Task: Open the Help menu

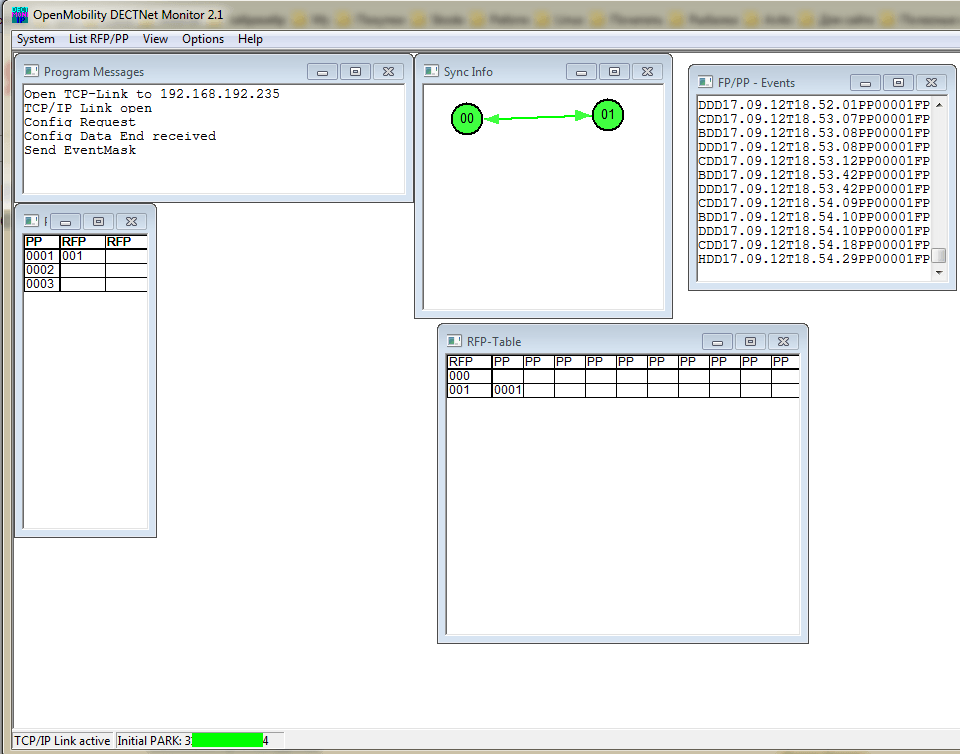Action: tap(250, 39)
